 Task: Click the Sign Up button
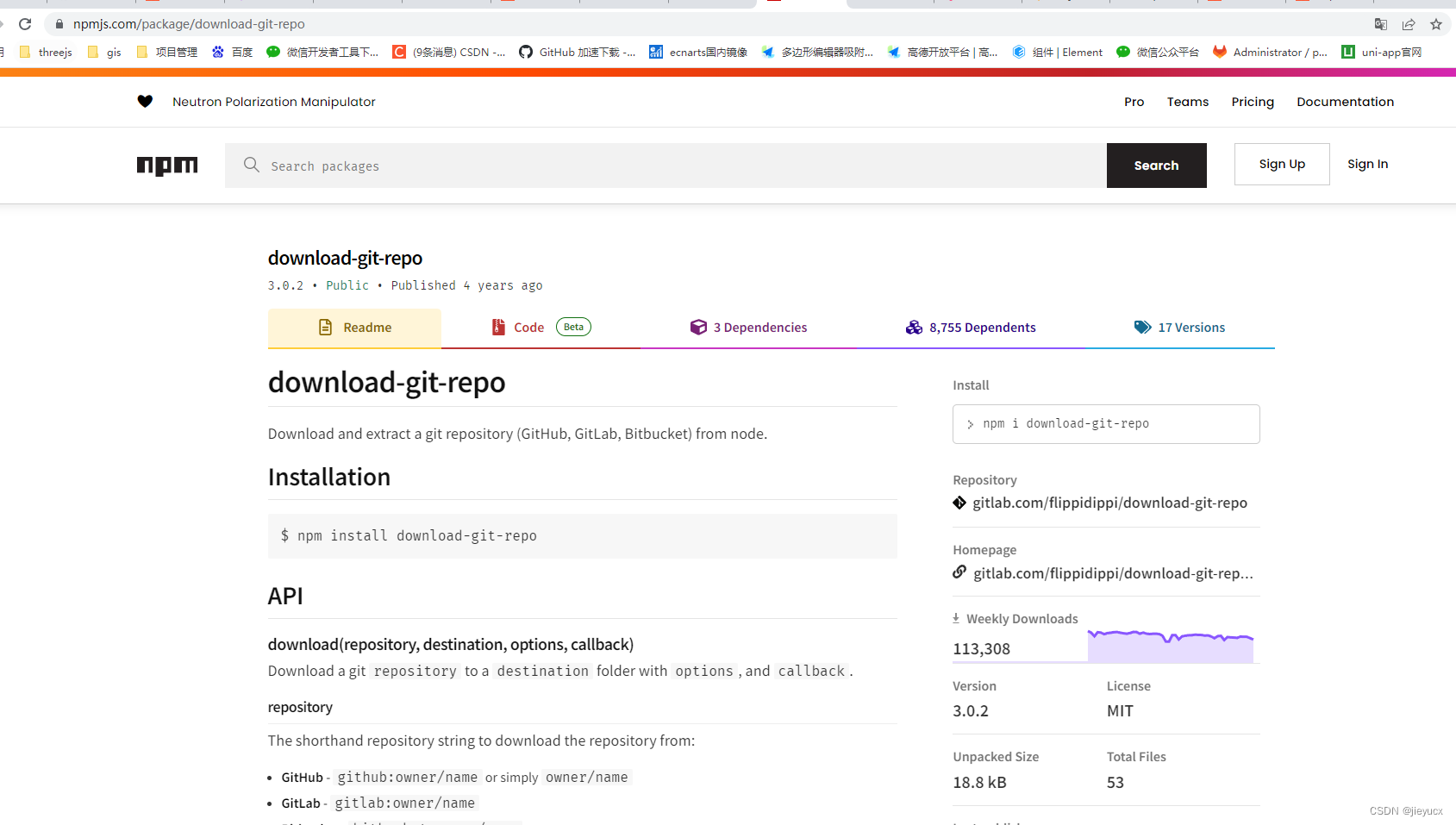coord(1282,164)
